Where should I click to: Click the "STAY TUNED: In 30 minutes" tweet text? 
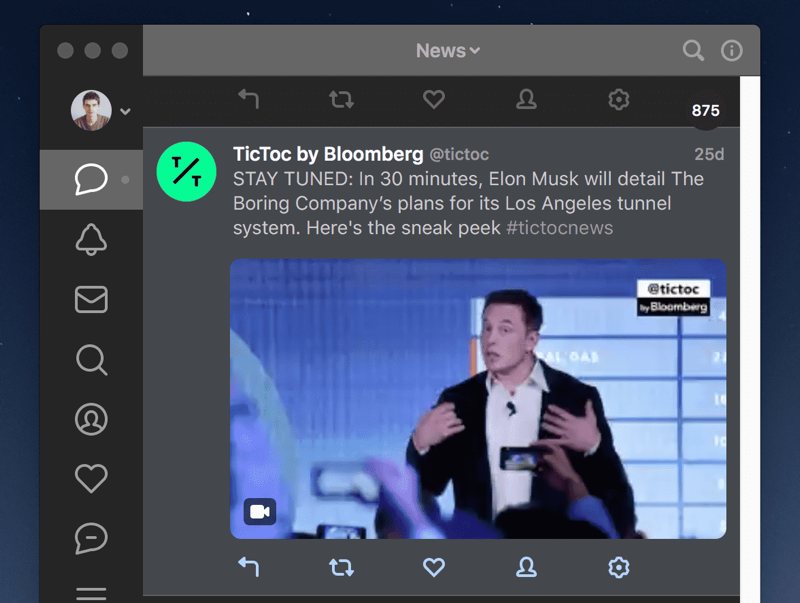[468, 203]
